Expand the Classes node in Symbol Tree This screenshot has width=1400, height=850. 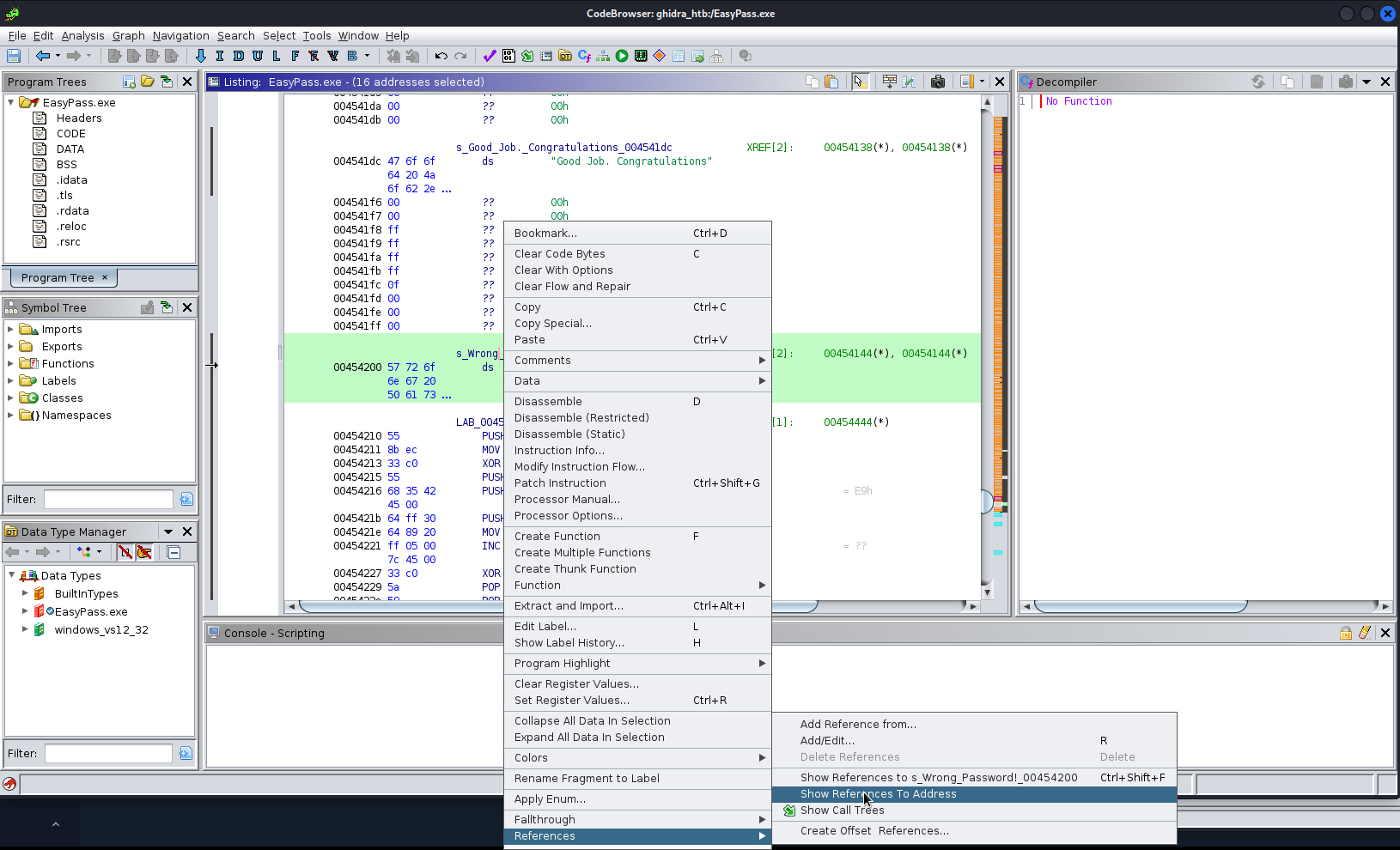tap(10, 398)
